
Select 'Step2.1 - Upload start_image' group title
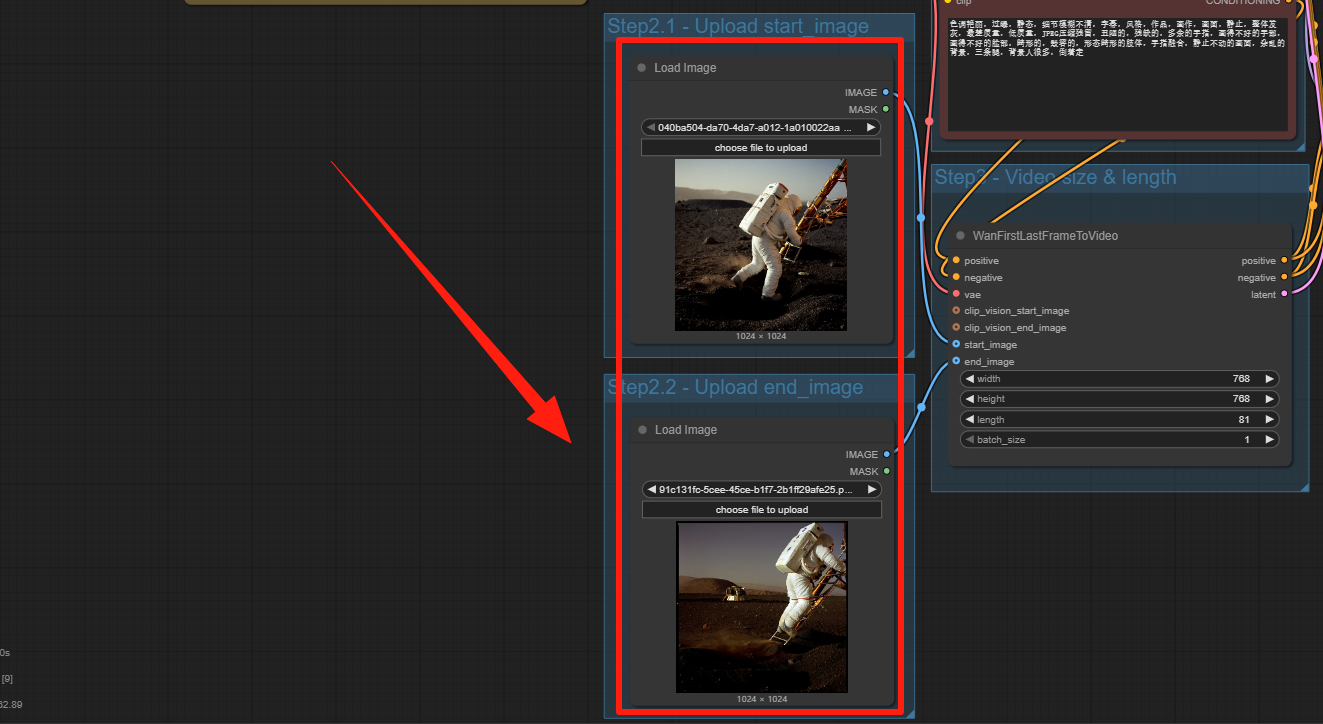[738, 26]
